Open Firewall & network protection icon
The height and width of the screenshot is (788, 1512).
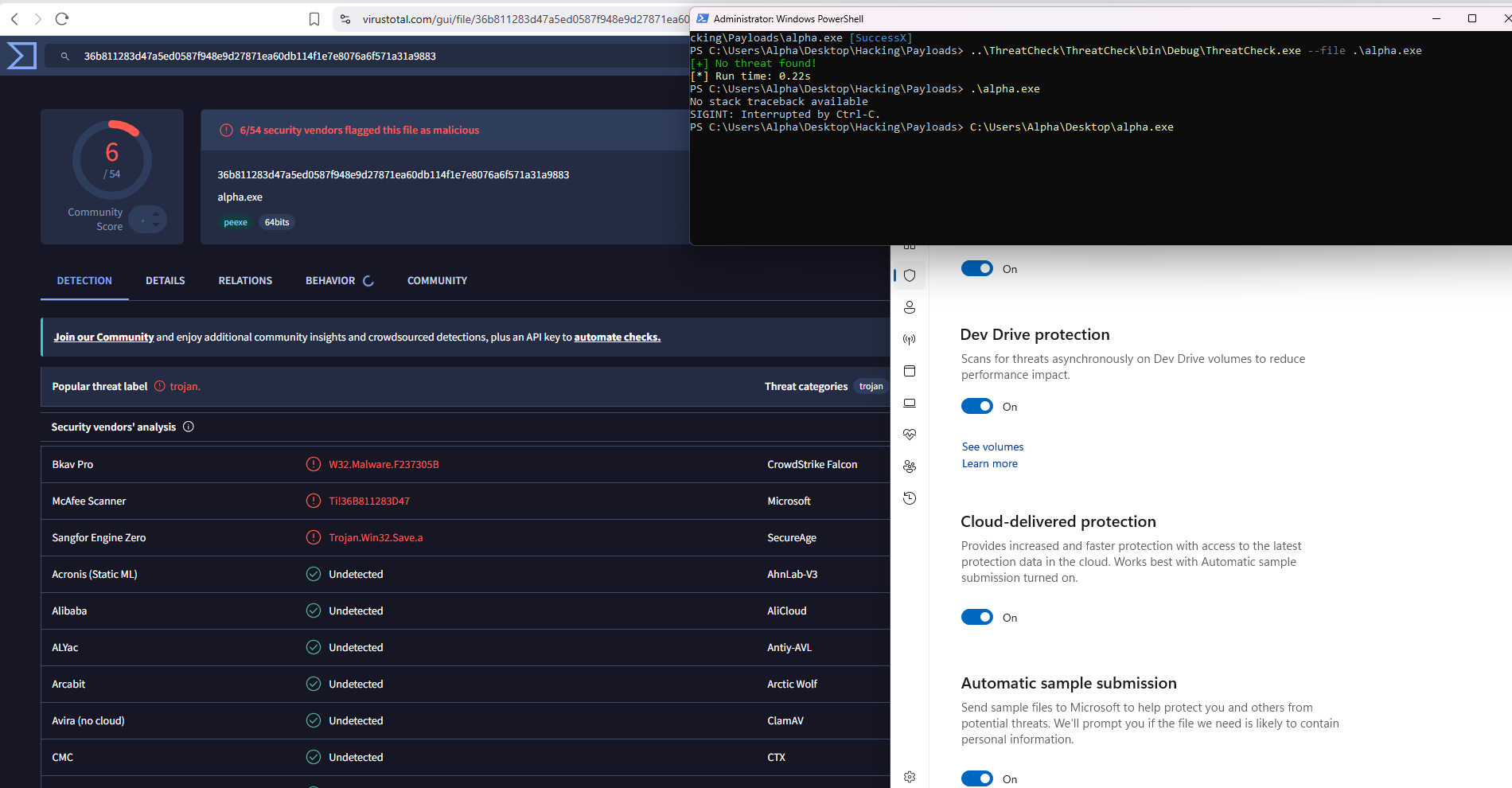910,339
